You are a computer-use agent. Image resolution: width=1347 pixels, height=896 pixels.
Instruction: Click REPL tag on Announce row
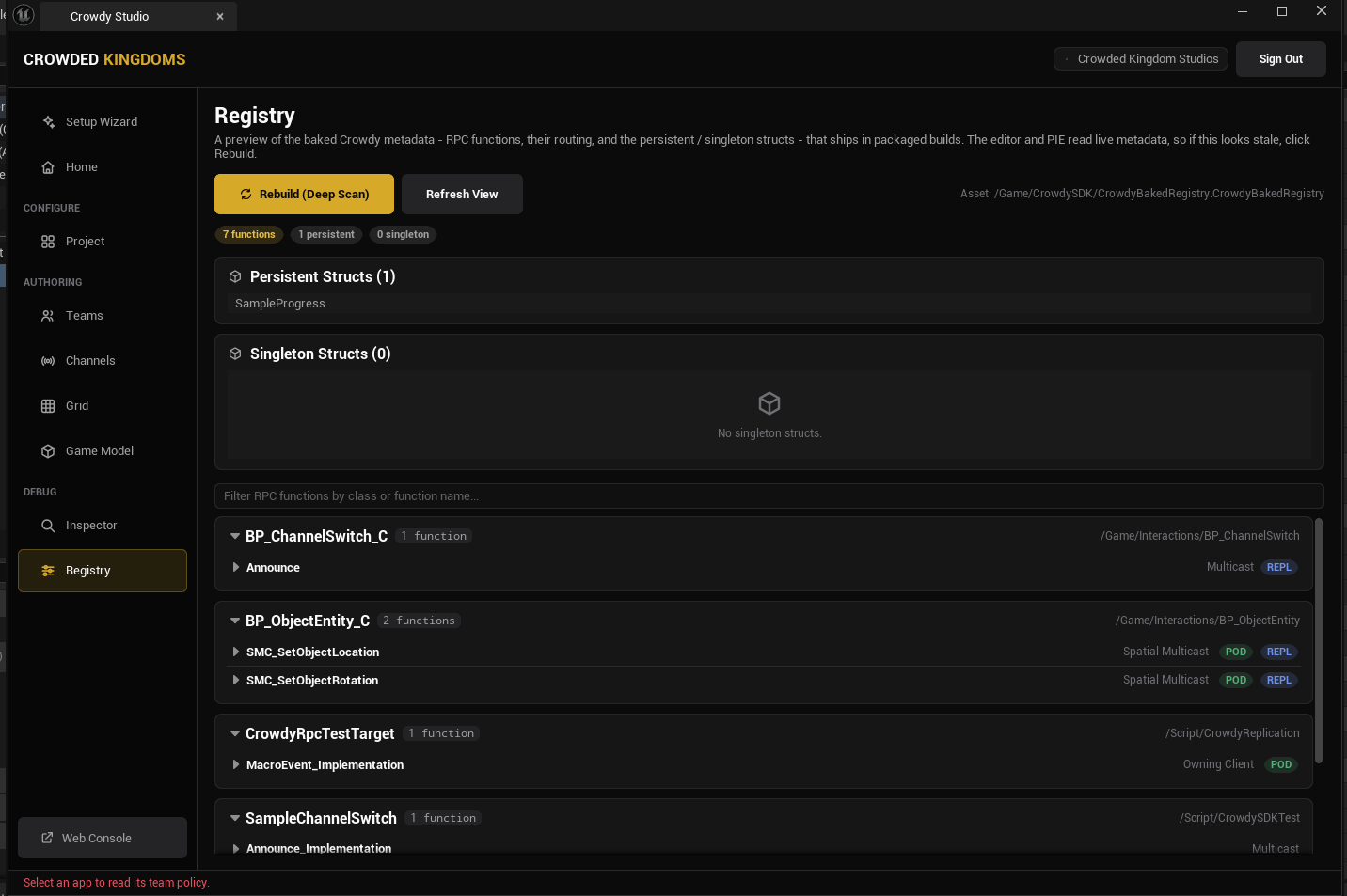coord(1278,567)
